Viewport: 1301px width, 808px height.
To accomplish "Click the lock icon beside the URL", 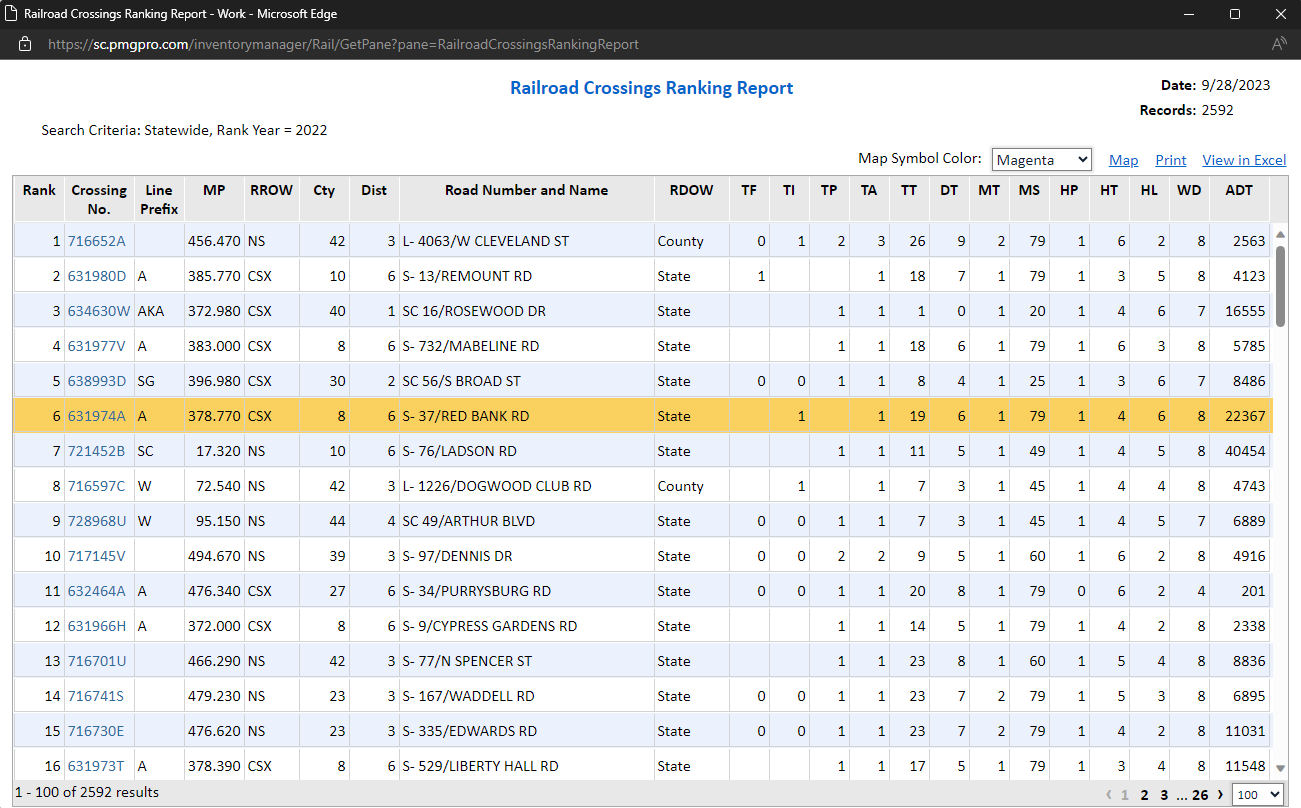I will click(25, 44).
